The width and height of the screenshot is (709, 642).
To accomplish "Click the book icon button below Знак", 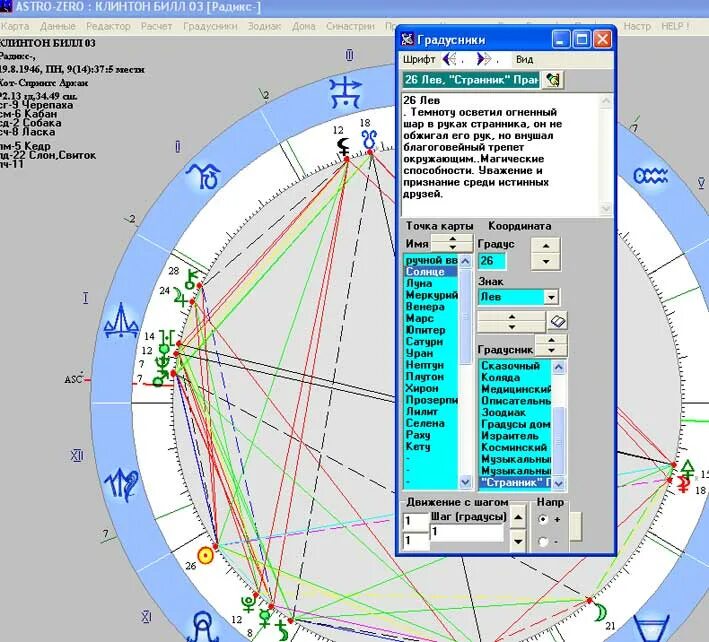I will [558, 321].
